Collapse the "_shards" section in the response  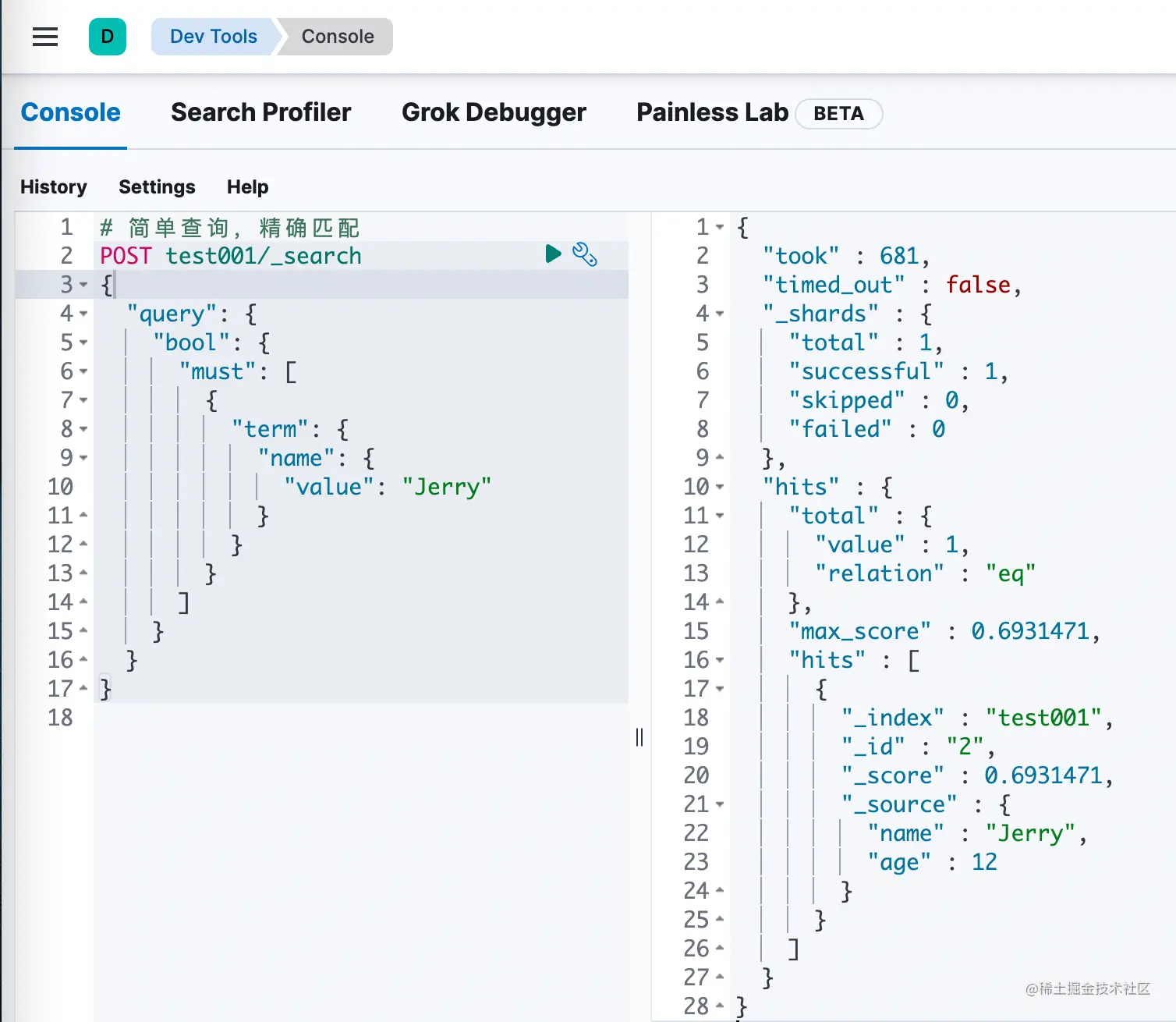(x=718, y=314)
